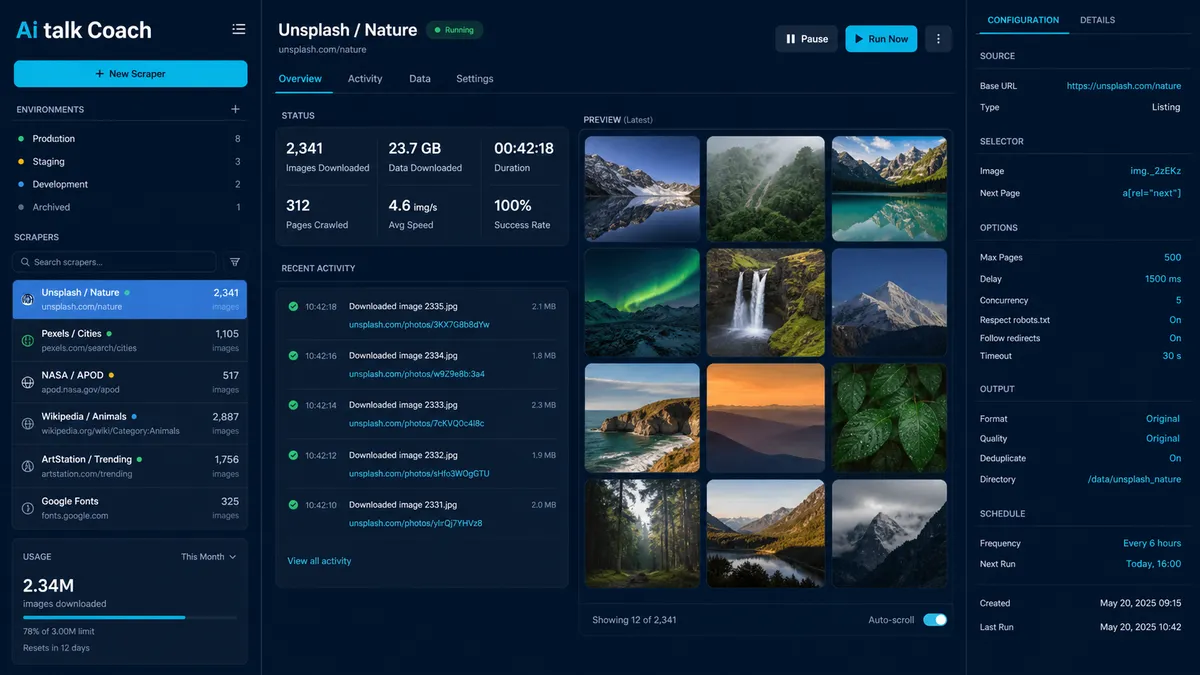
Task: Switch to the Activity tab
Action: [x=365, y=79]
